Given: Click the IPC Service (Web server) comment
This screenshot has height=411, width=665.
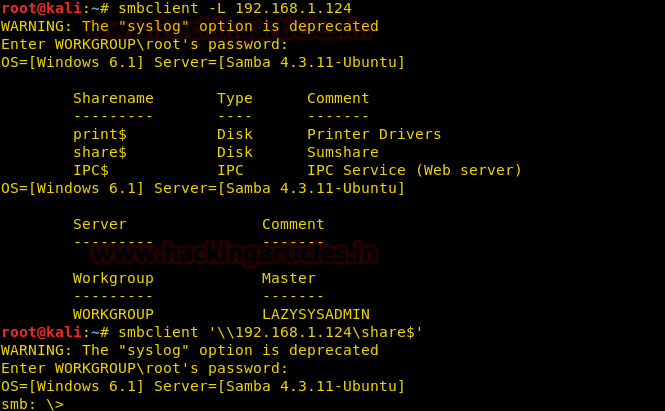Looking at the screenshot, I should (x=414, y=170).
